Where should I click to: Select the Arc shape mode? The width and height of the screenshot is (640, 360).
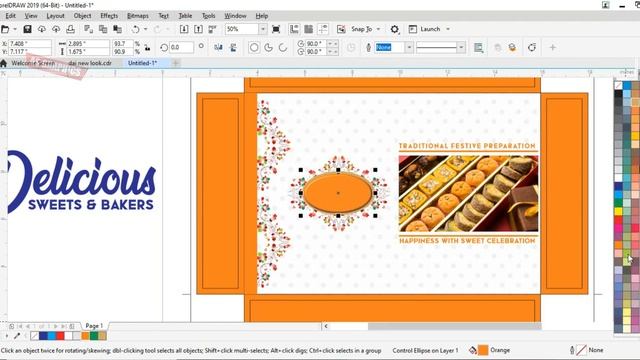(x=283, y=47)
